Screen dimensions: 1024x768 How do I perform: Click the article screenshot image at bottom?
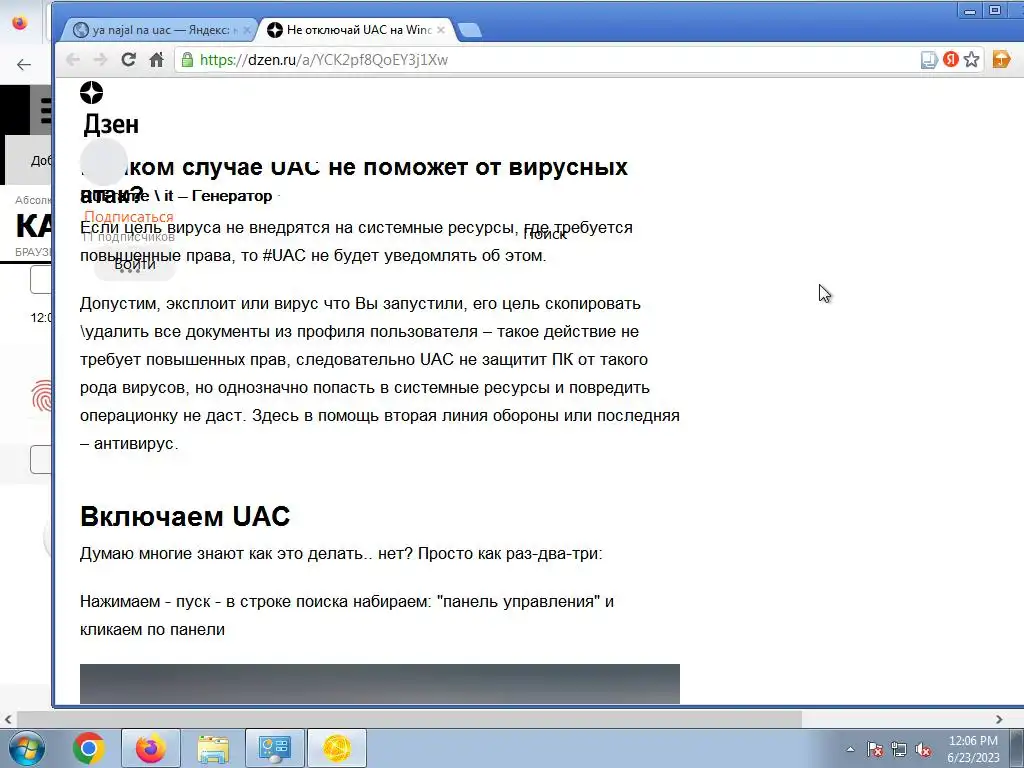click(x=379, y=684)
